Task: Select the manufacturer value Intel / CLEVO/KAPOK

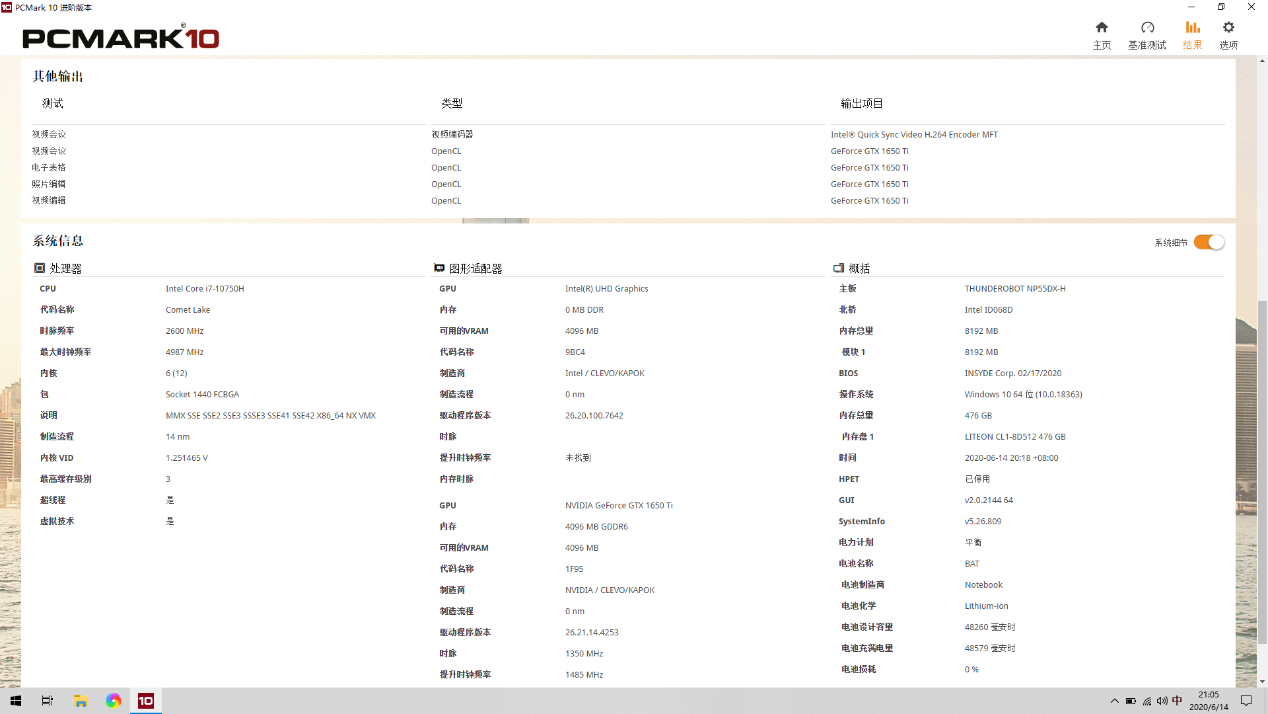Action: [605, 373]
